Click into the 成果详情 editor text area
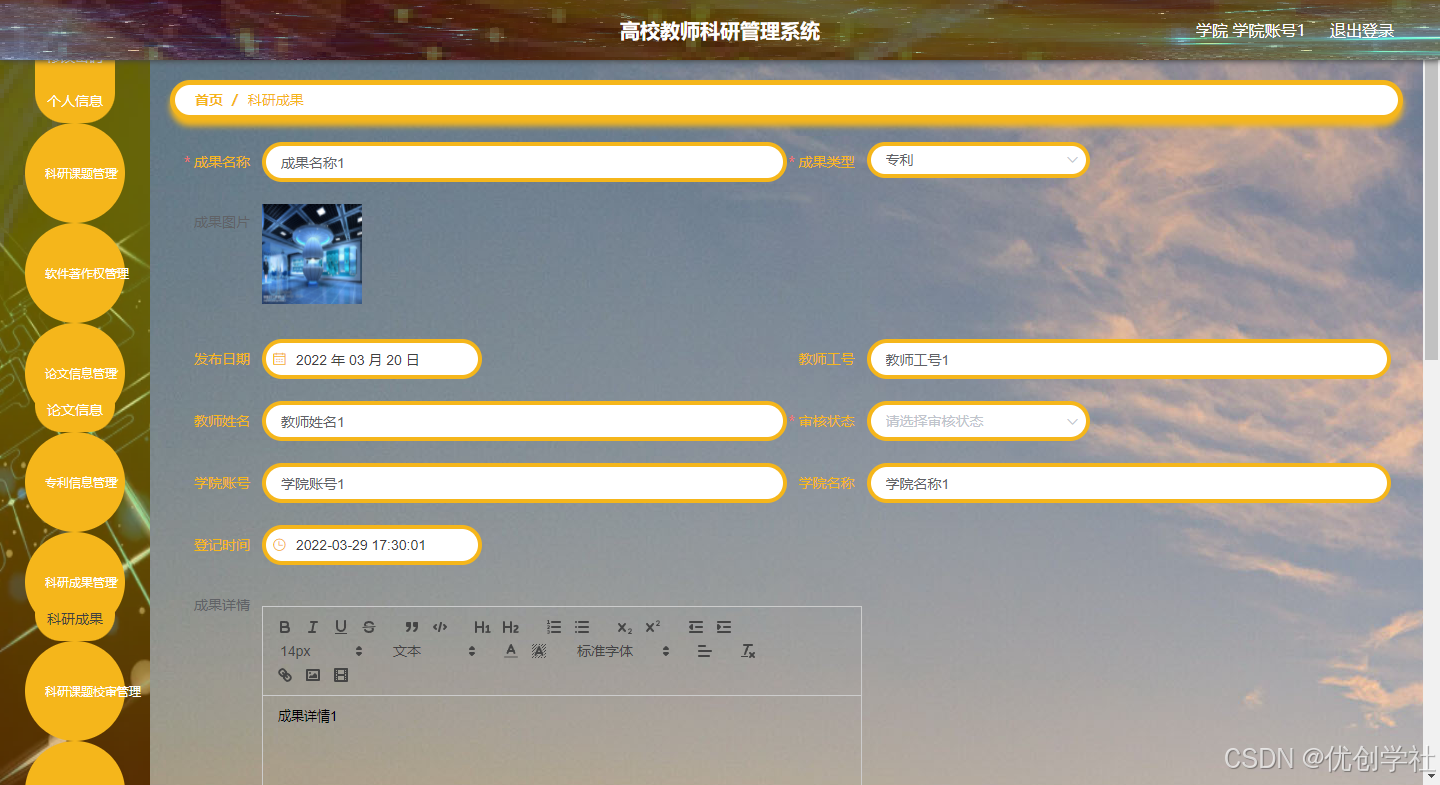The height and width of the screenshot is (785, 1440). [x=561, y=740]
